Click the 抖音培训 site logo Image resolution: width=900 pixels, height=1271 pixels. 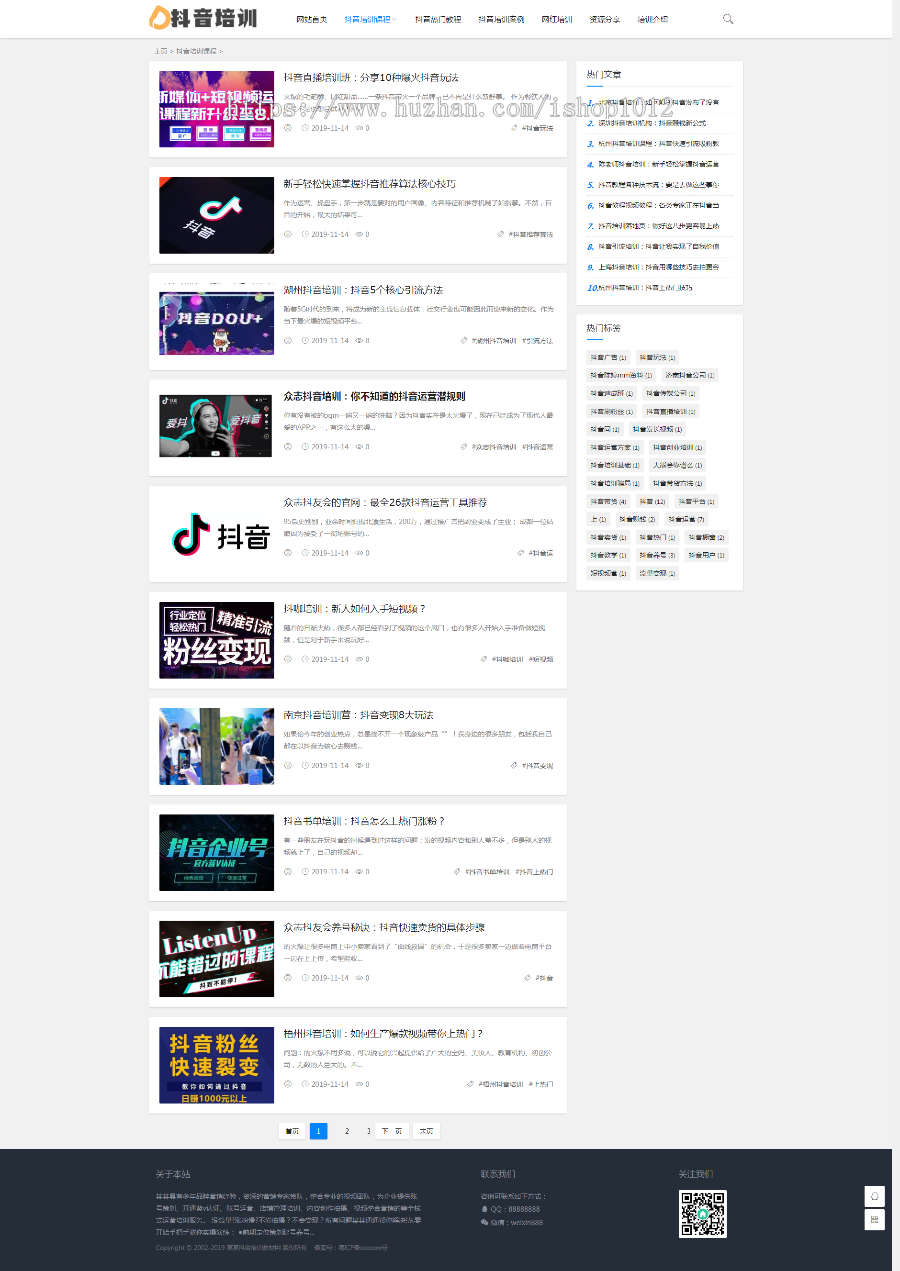203,17
